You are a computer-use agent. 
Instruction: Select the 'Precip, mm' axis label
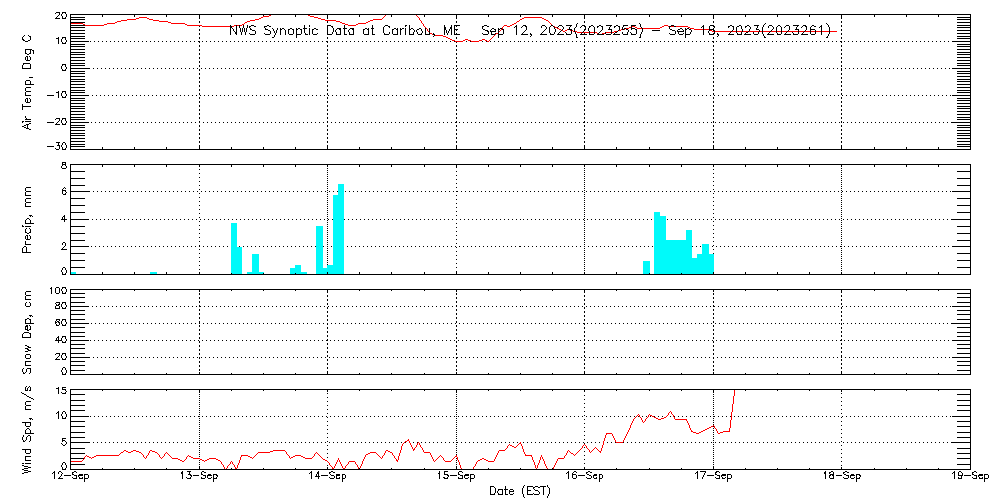[x=27, y=221]
